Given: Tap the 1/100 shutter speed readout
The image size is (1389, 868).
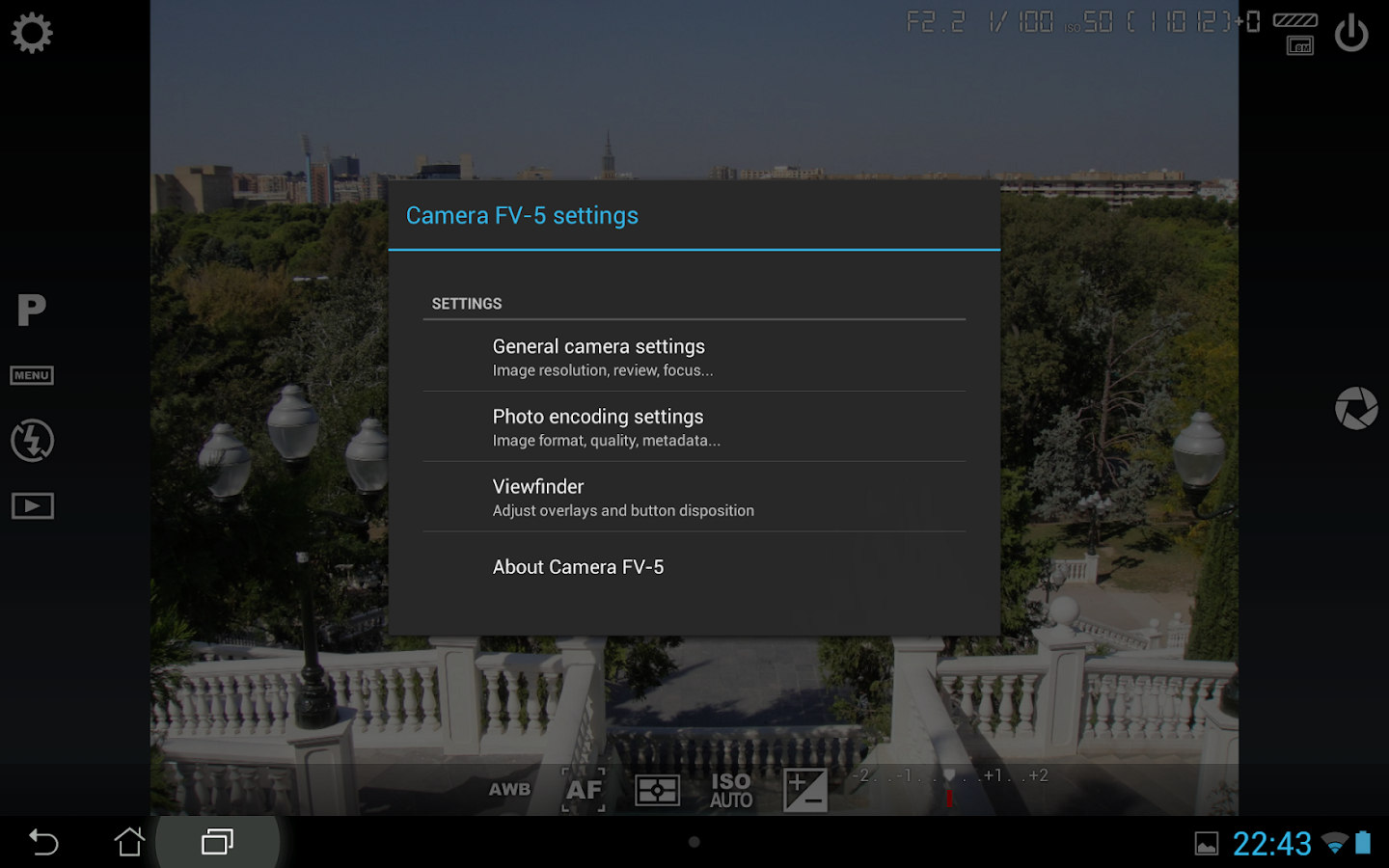Looking at the screenshot, I should (1021, 21).
